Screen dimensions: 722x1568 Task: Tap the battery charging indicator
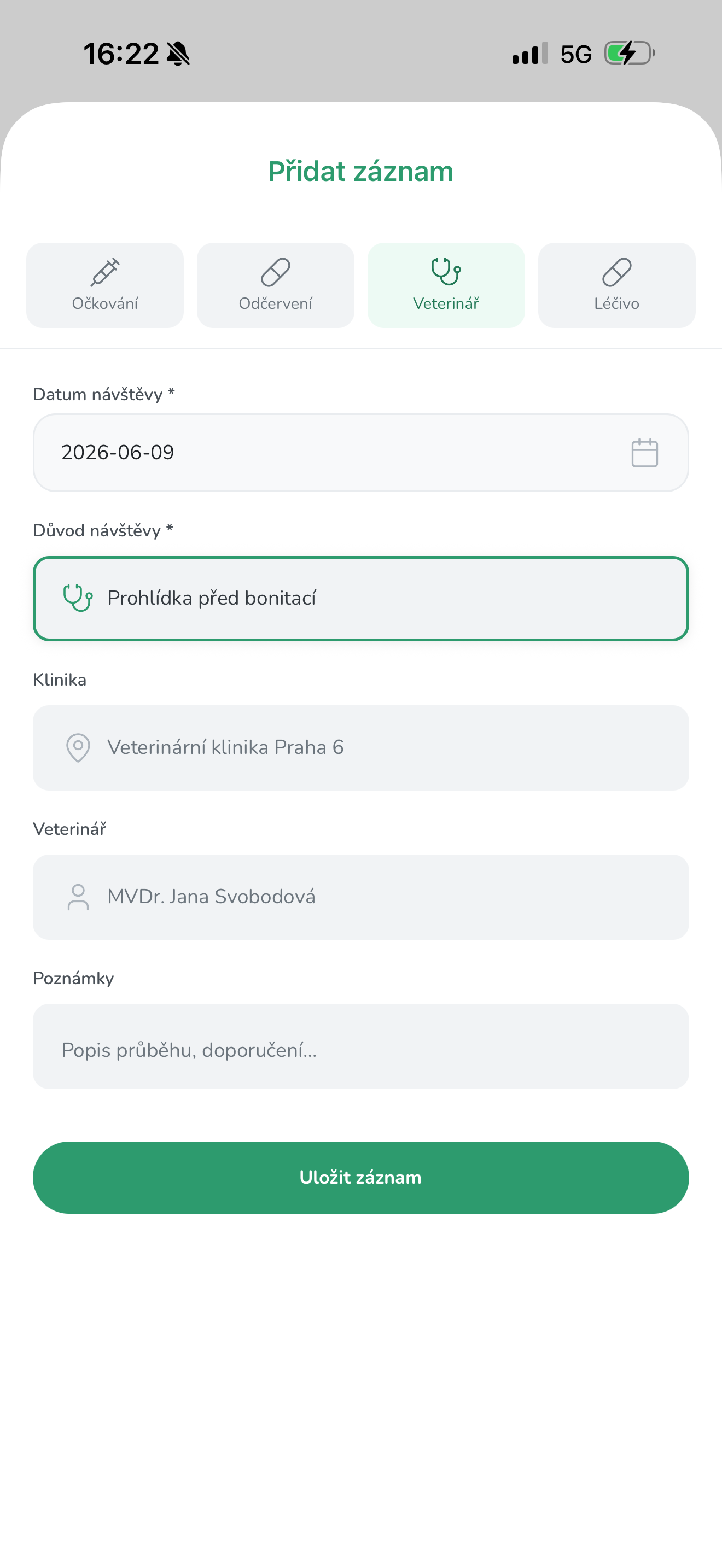pyautogui.click(x=630, y=54)
